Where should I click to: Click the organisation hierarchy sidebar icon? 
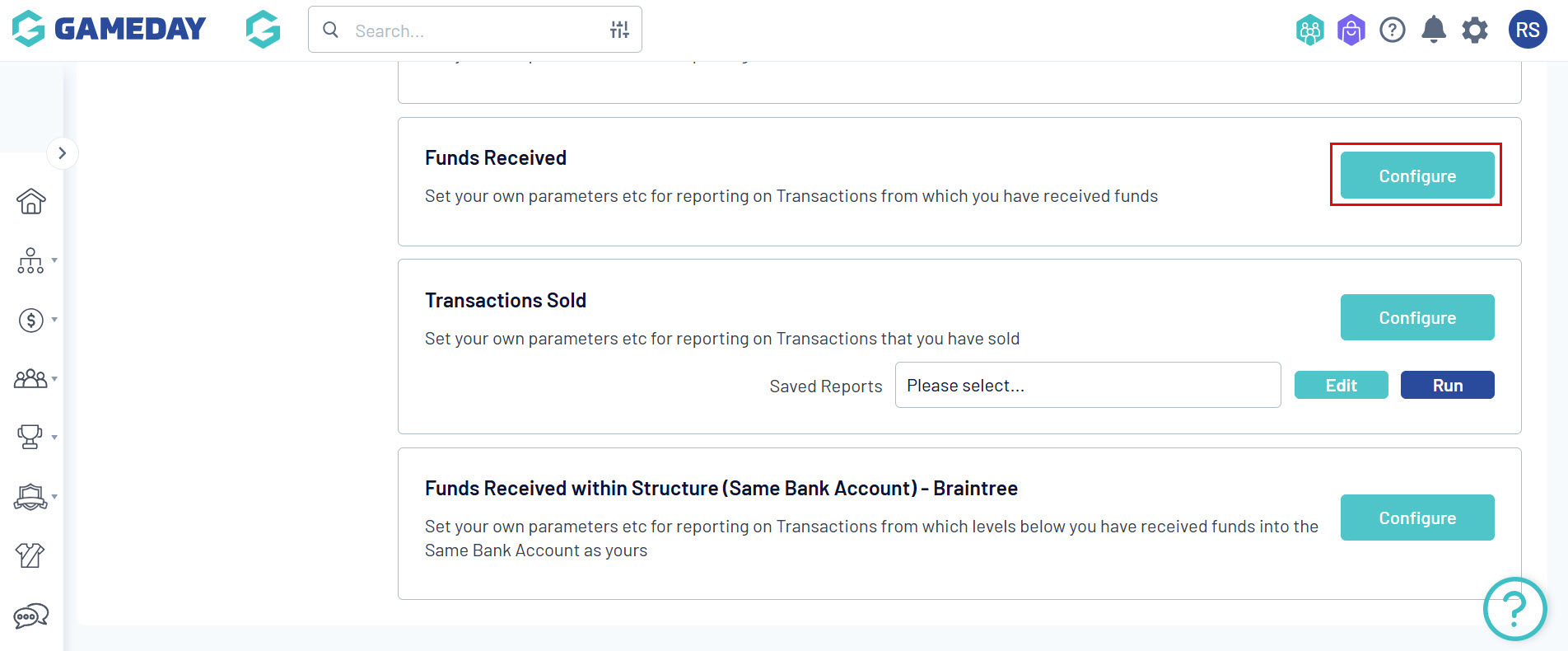(x=30, y=260)
